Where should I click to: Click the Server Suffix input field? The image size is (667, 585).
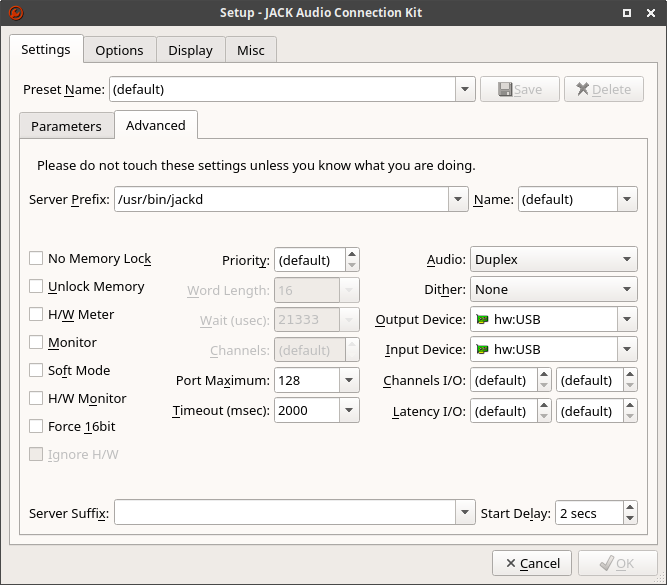point(284,514)
